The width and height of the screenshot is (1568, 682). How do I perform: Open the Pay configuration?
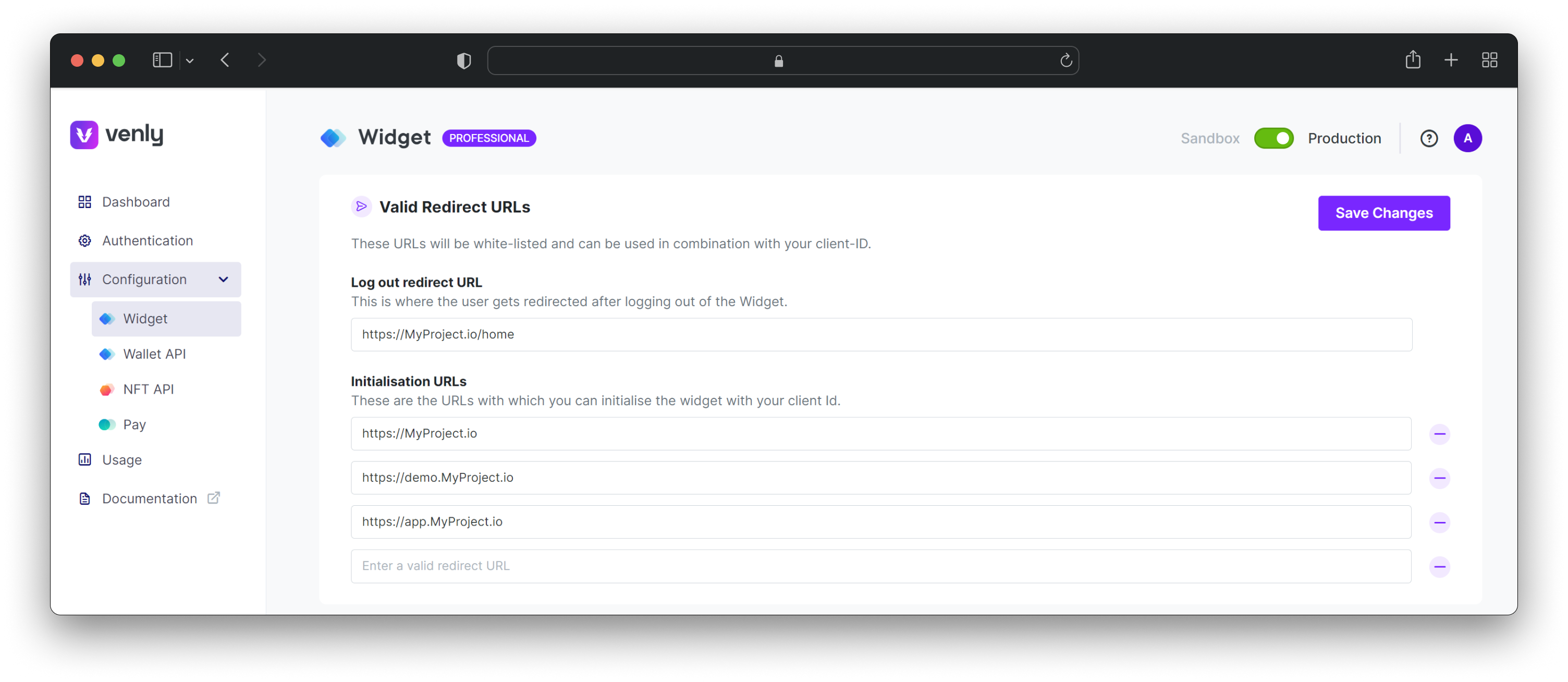pos(134,424)
